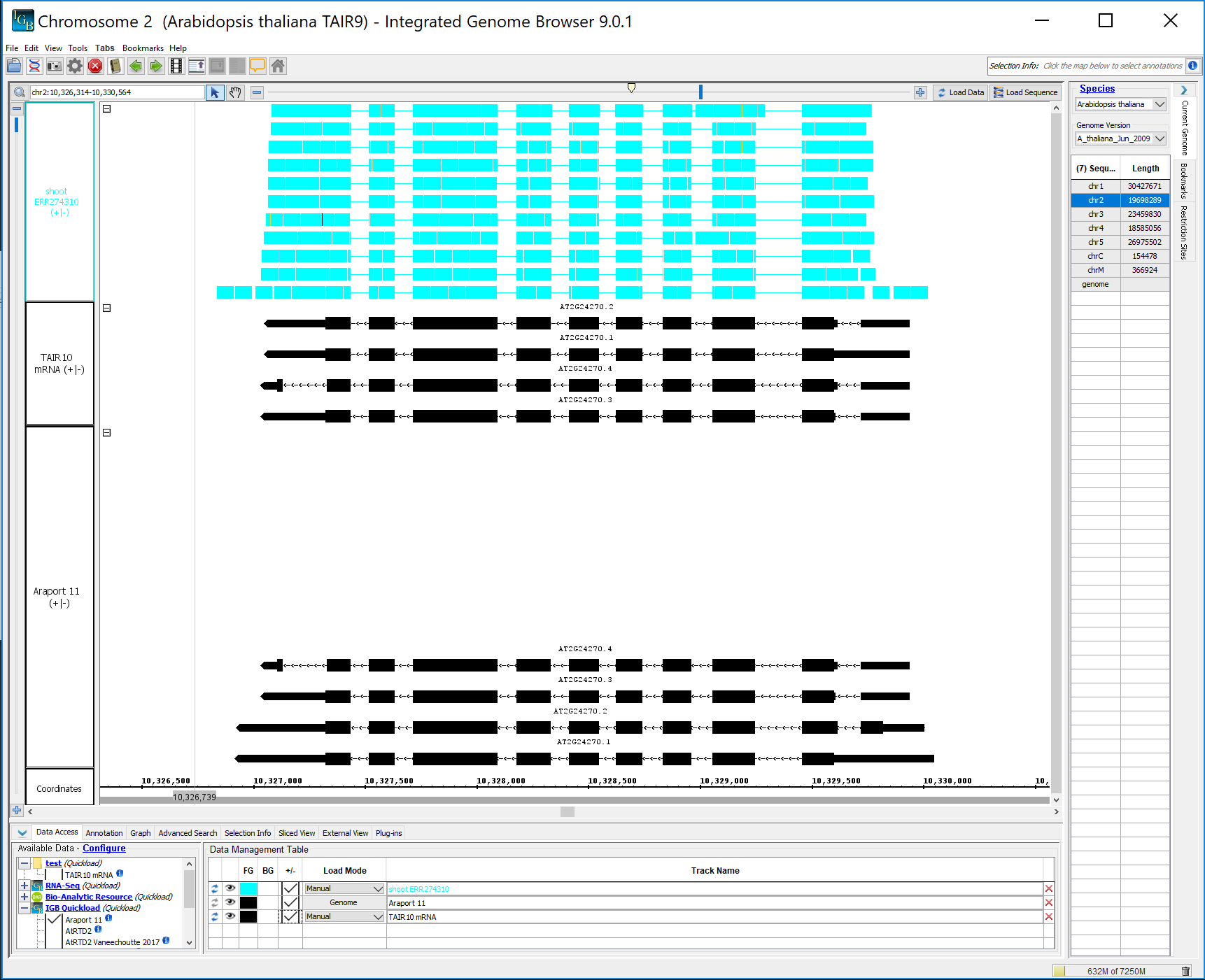Click the cyan FG color swatch

tap(248, 888)
